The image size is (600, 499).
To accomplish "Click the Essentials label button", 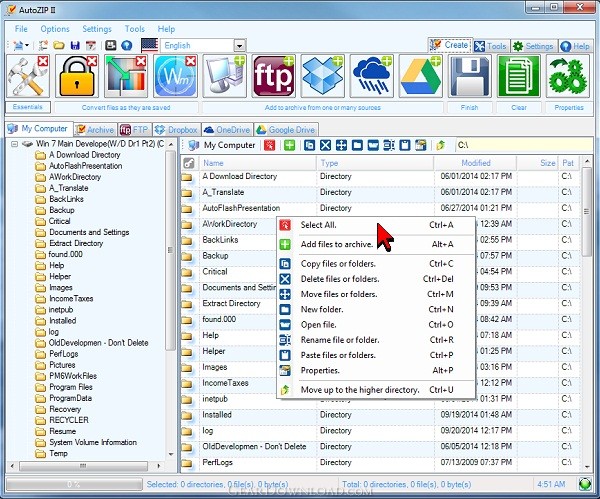I will [x=28, y=107].
